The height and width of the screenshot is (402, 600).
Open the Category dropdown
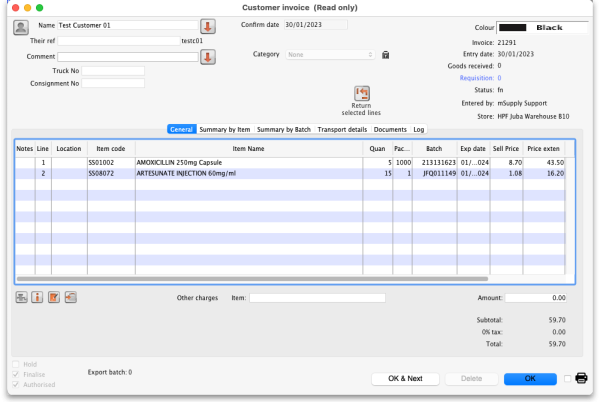331,55
